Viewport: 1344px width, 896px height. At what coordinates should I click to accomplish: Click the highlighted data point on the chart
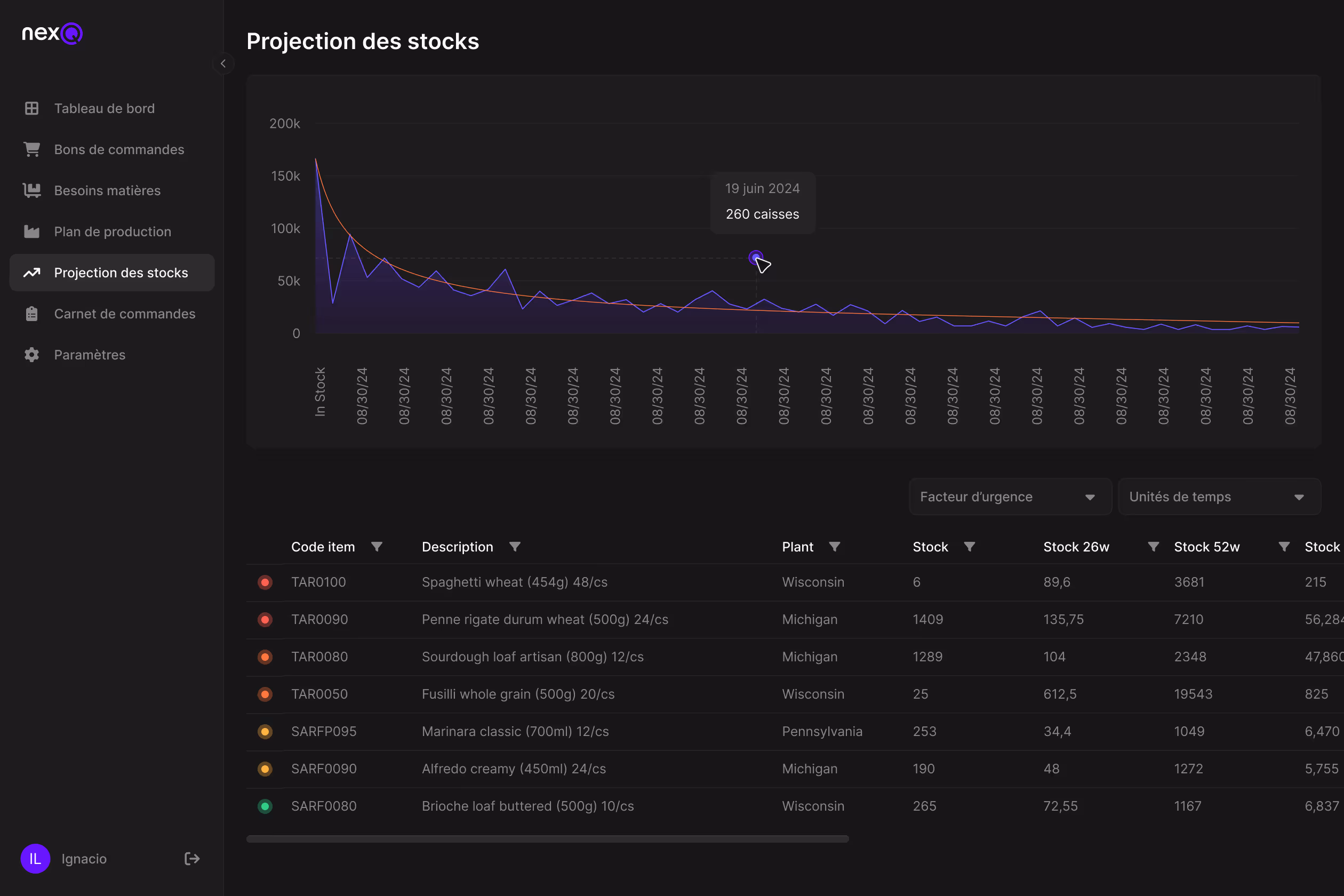click(755, 257)
